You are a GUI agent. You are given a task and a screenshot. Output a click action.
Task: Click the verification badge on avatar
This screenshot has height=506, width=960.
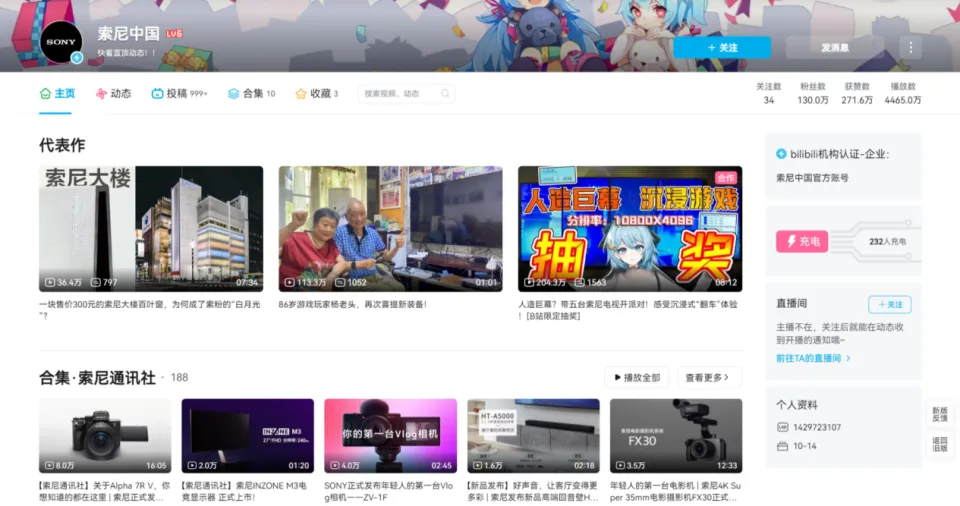[x=77, y=58]
